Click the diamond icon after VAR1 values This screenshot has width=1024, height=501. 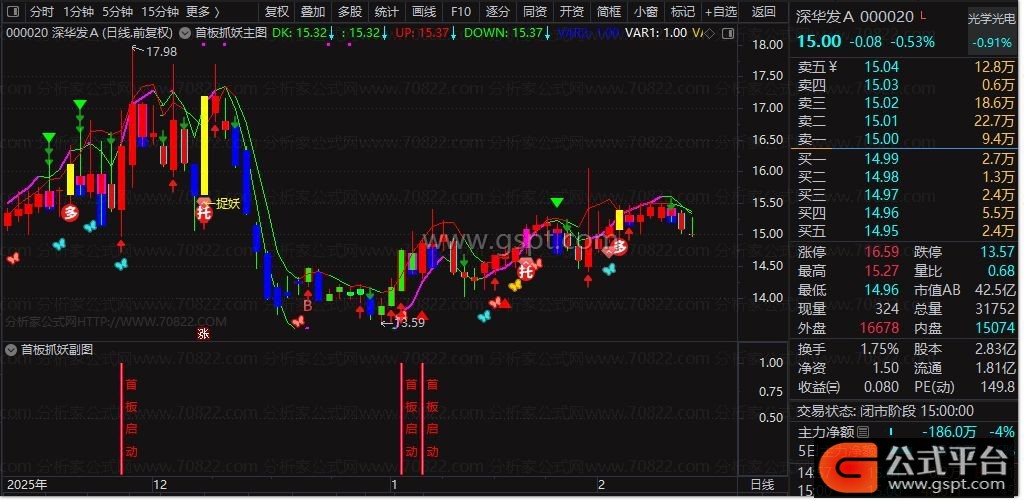[x=709, y=32]
